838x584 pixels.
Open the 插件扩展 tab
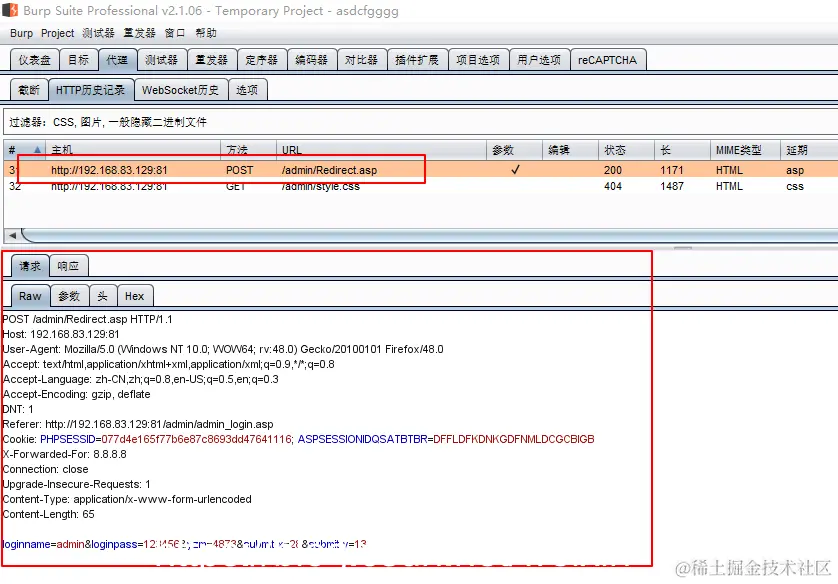(x=417, y=60)
